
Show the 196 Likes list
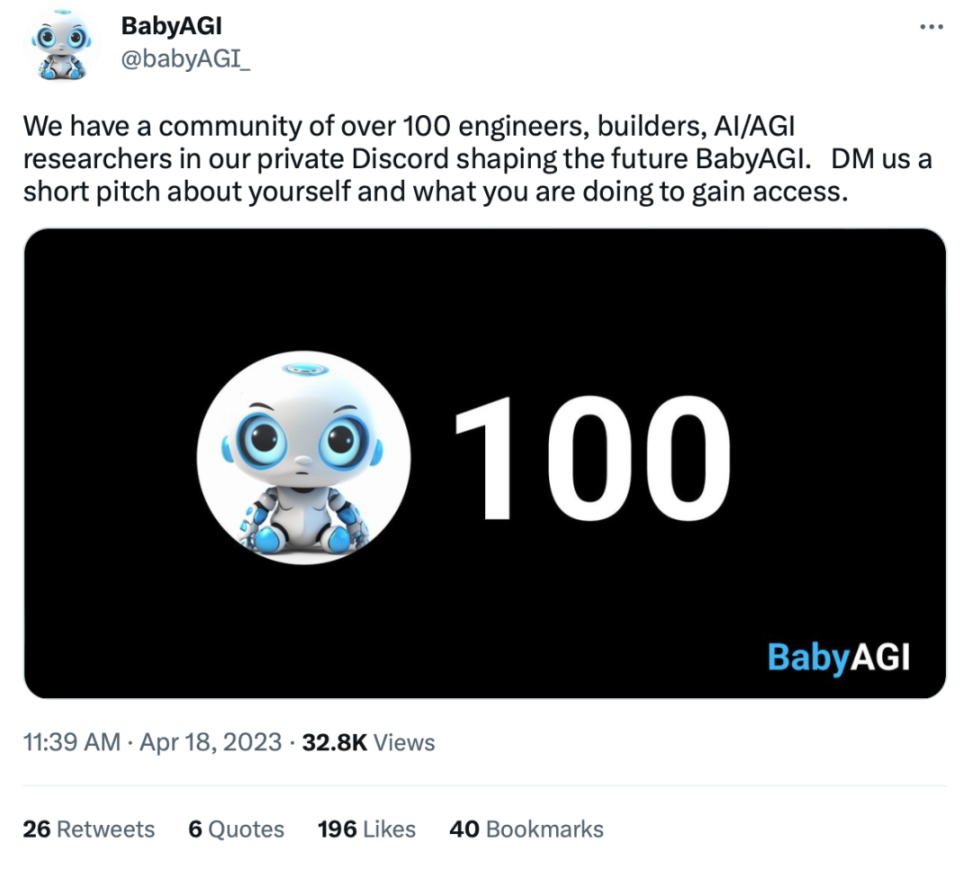click(x=366, y=829)
